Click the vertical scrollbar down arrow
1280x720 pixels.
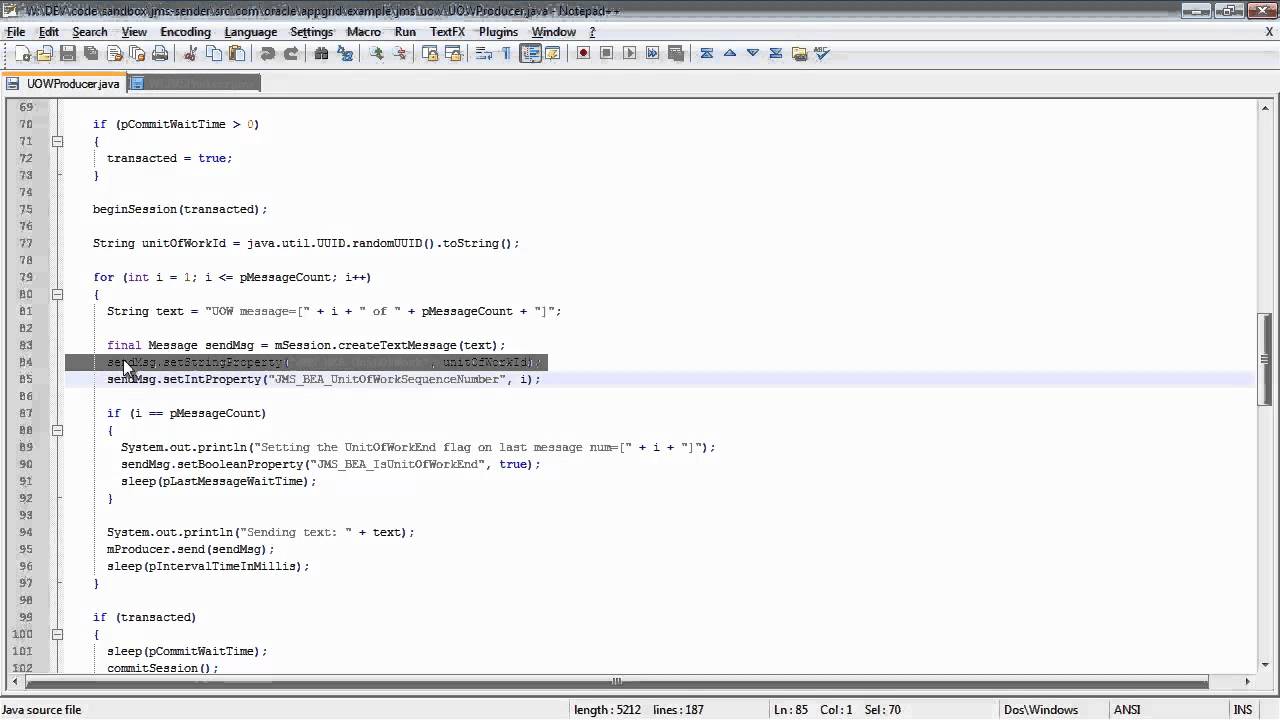tap(1264, 666)
